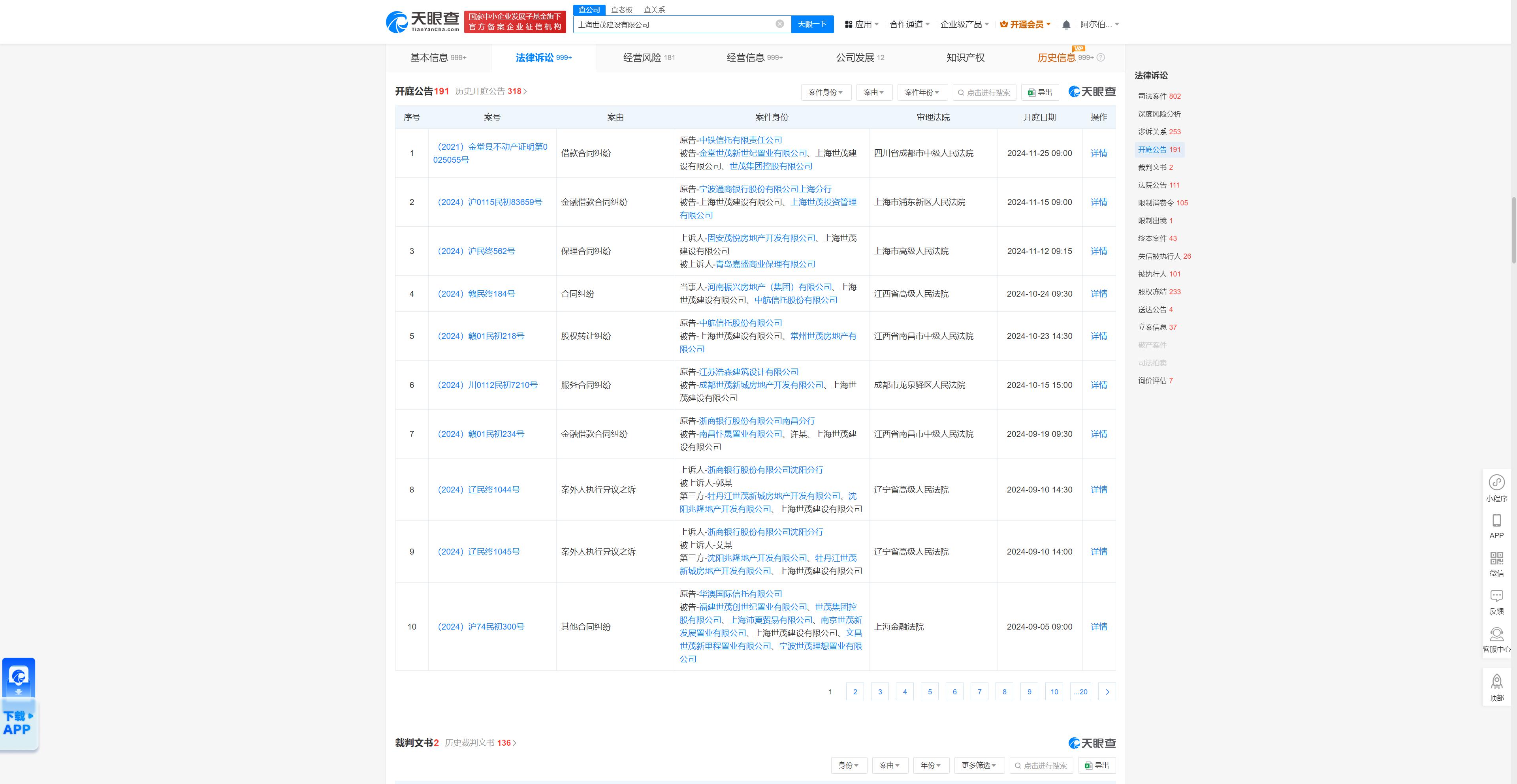Expand the 应用 menu in header

[862, 25]
